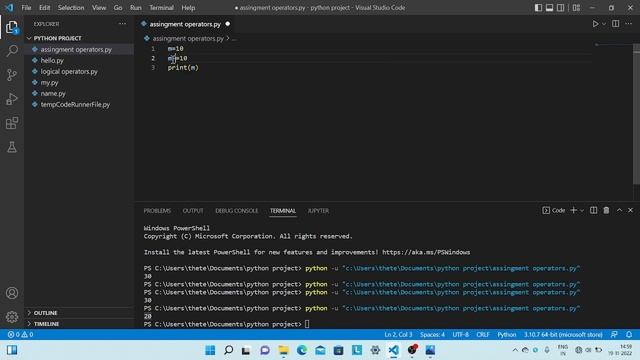Open the Accounts icon menu
Screen dimensions: 640x360
point(12,293)
